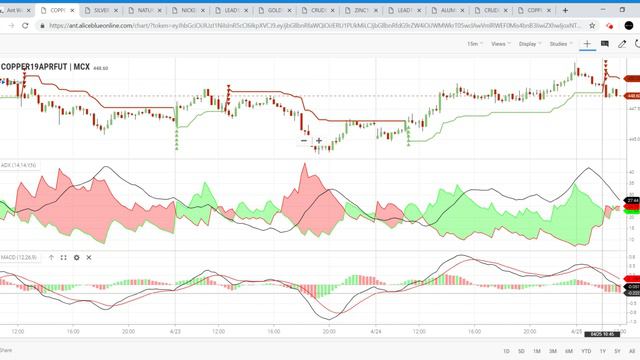Maximize the MACD panel with the expand icon

point(63,258)
